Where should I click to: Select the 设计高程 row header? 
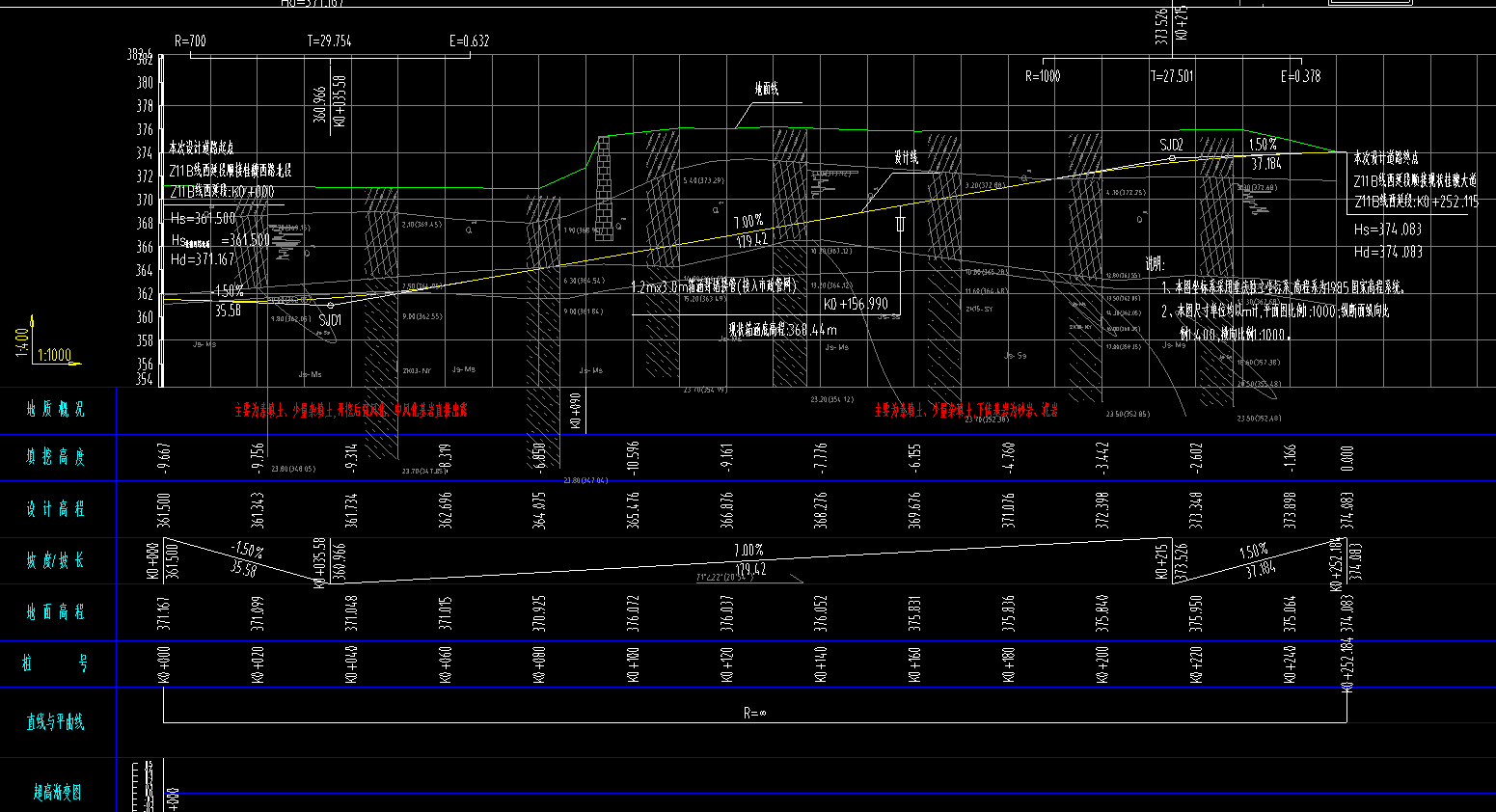tap(56, 509)
